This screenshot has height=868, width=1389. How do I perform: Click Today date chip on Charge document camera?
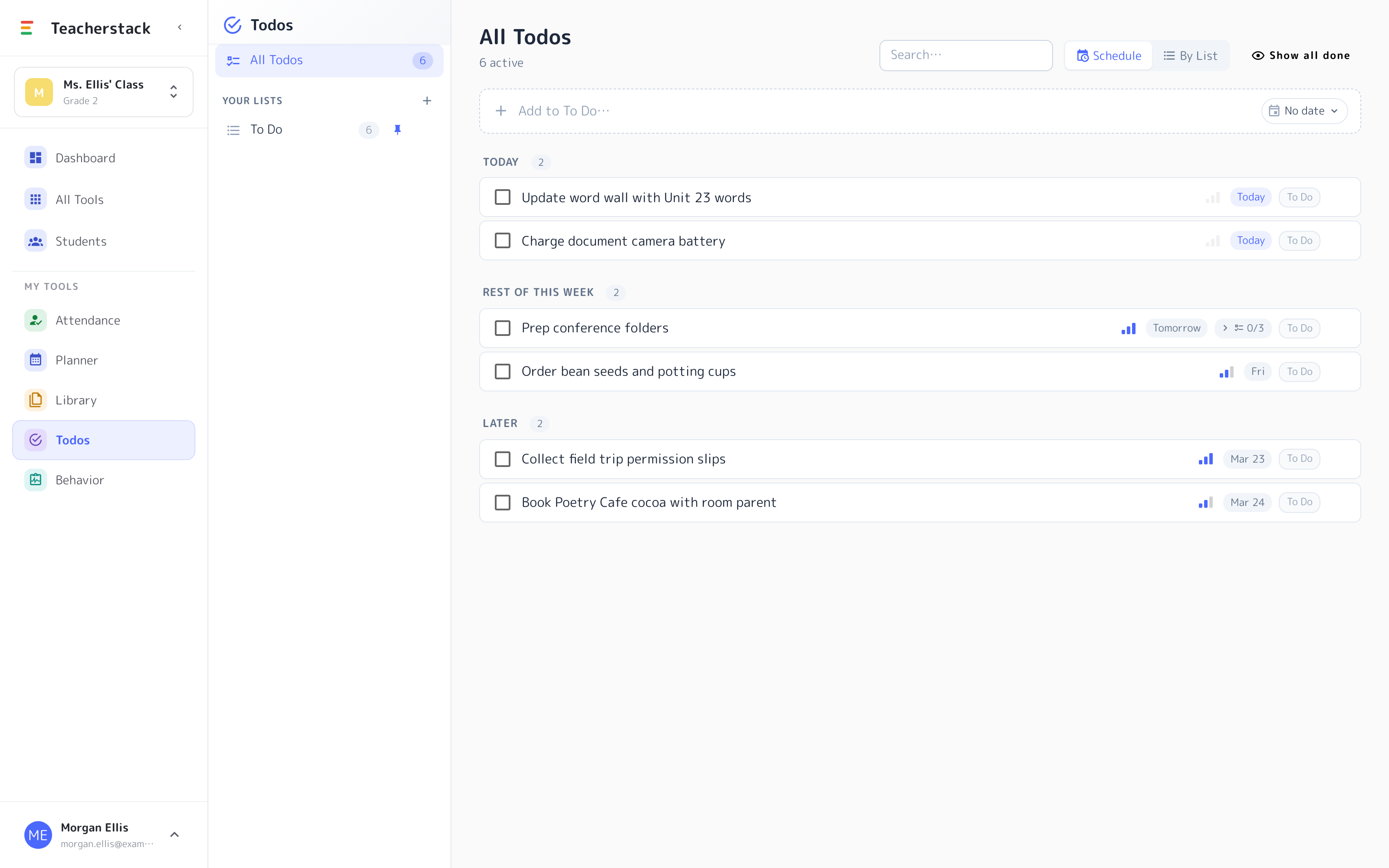1250,240
